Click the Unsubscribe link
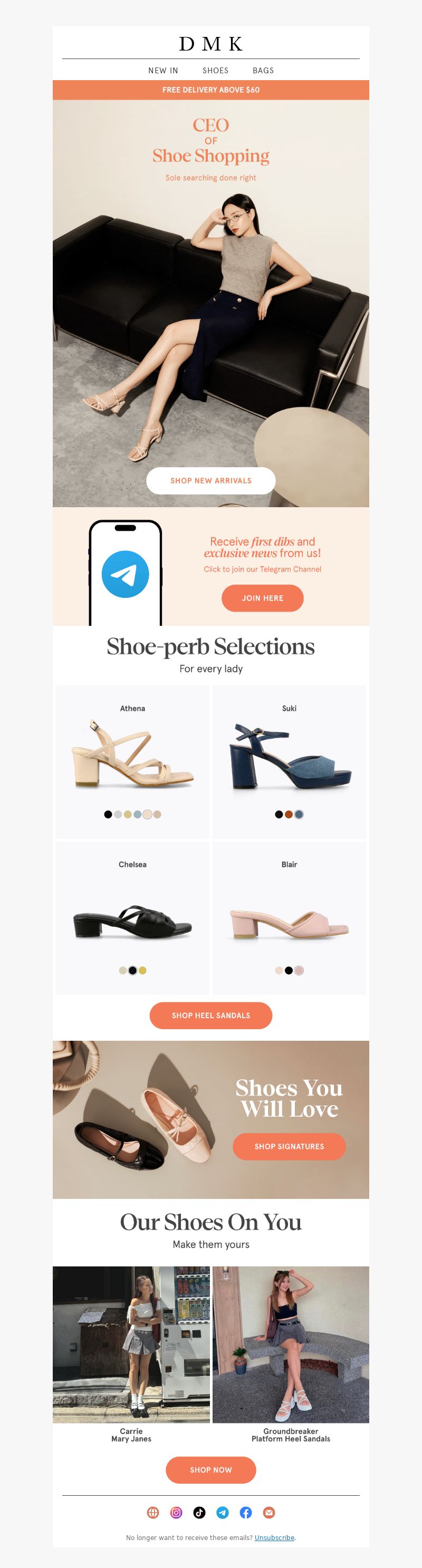 pyautogui.click(x=274, y=1537)
